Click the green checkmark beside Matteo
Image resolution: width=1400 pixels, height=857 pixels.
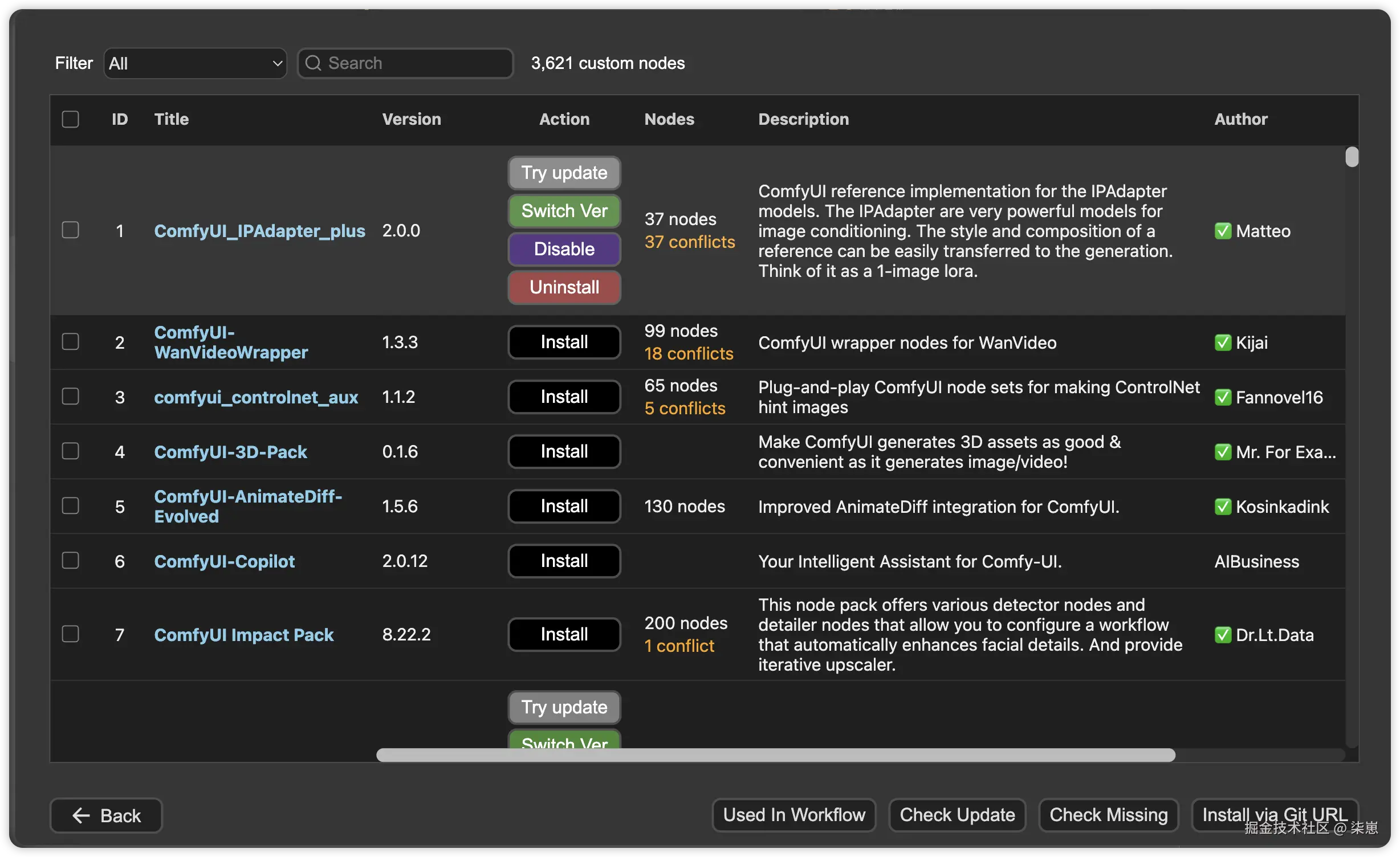point(1223,231)
